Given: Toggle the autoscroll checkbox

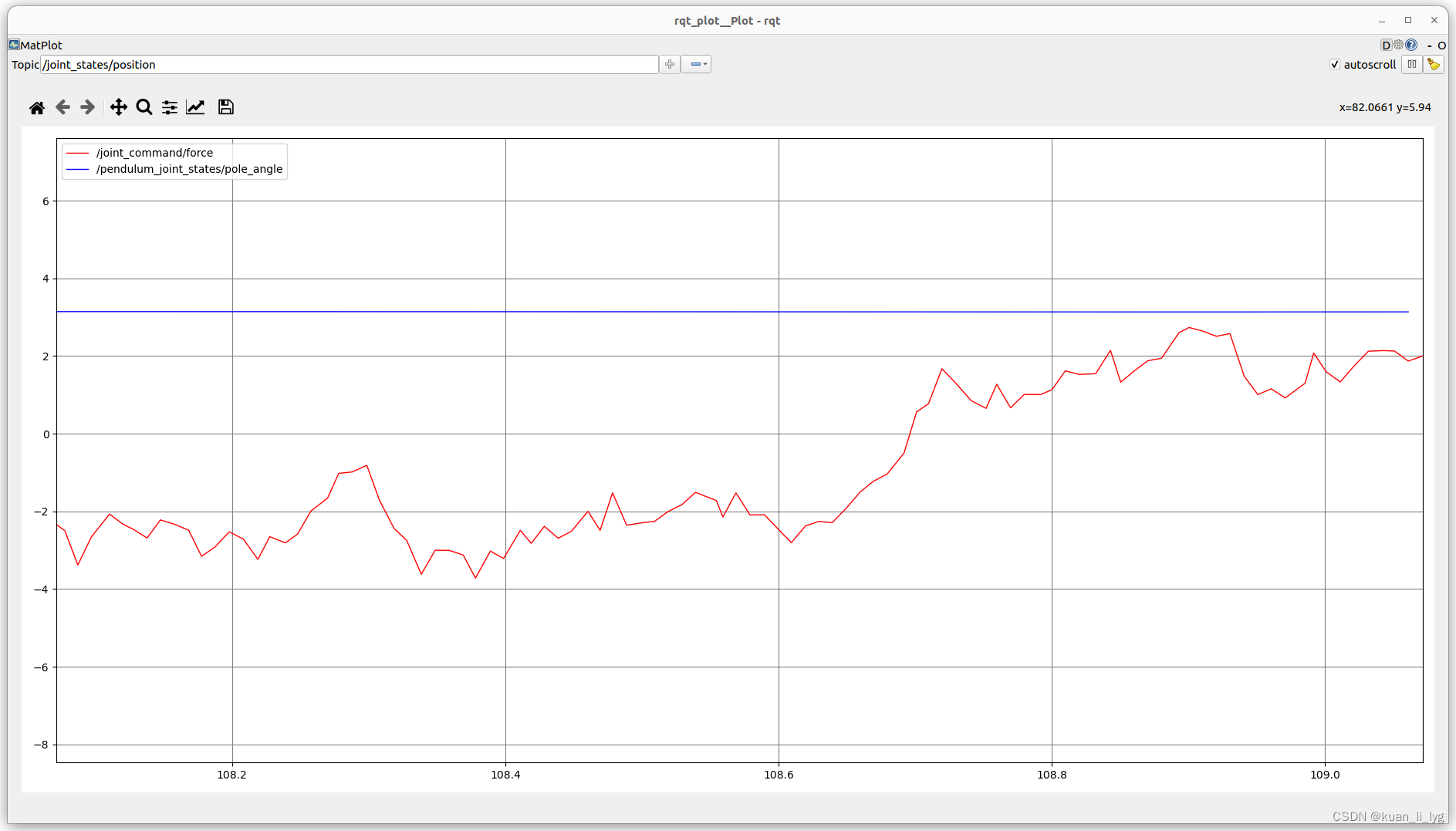Looking at the screenshot, I should click(x=1335, y=65).
